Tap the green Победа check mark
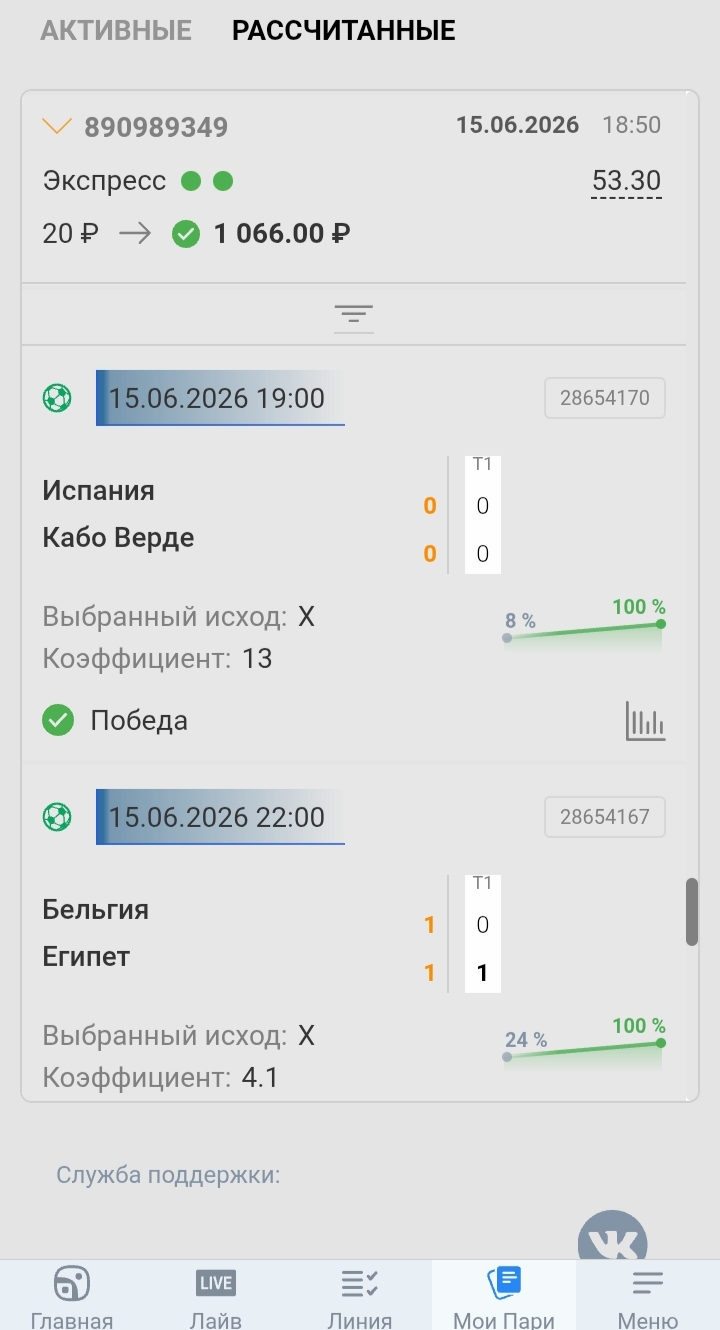The height and width of the screenshot is (1330, 720). click(58, 720)
